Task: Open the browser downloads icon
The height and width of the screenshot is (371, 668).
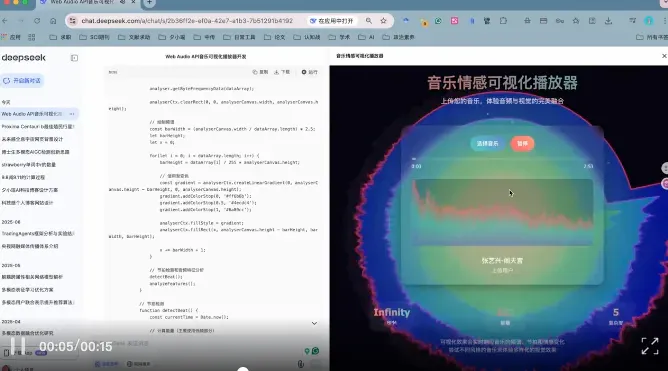Action: tap(608, 21)
